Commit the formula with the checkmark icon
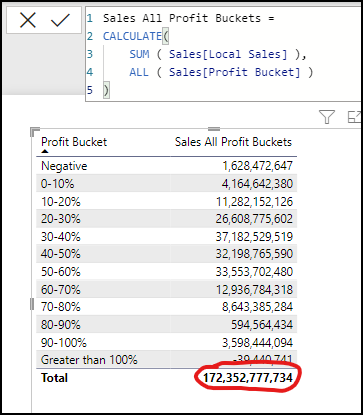 [60, 20]
